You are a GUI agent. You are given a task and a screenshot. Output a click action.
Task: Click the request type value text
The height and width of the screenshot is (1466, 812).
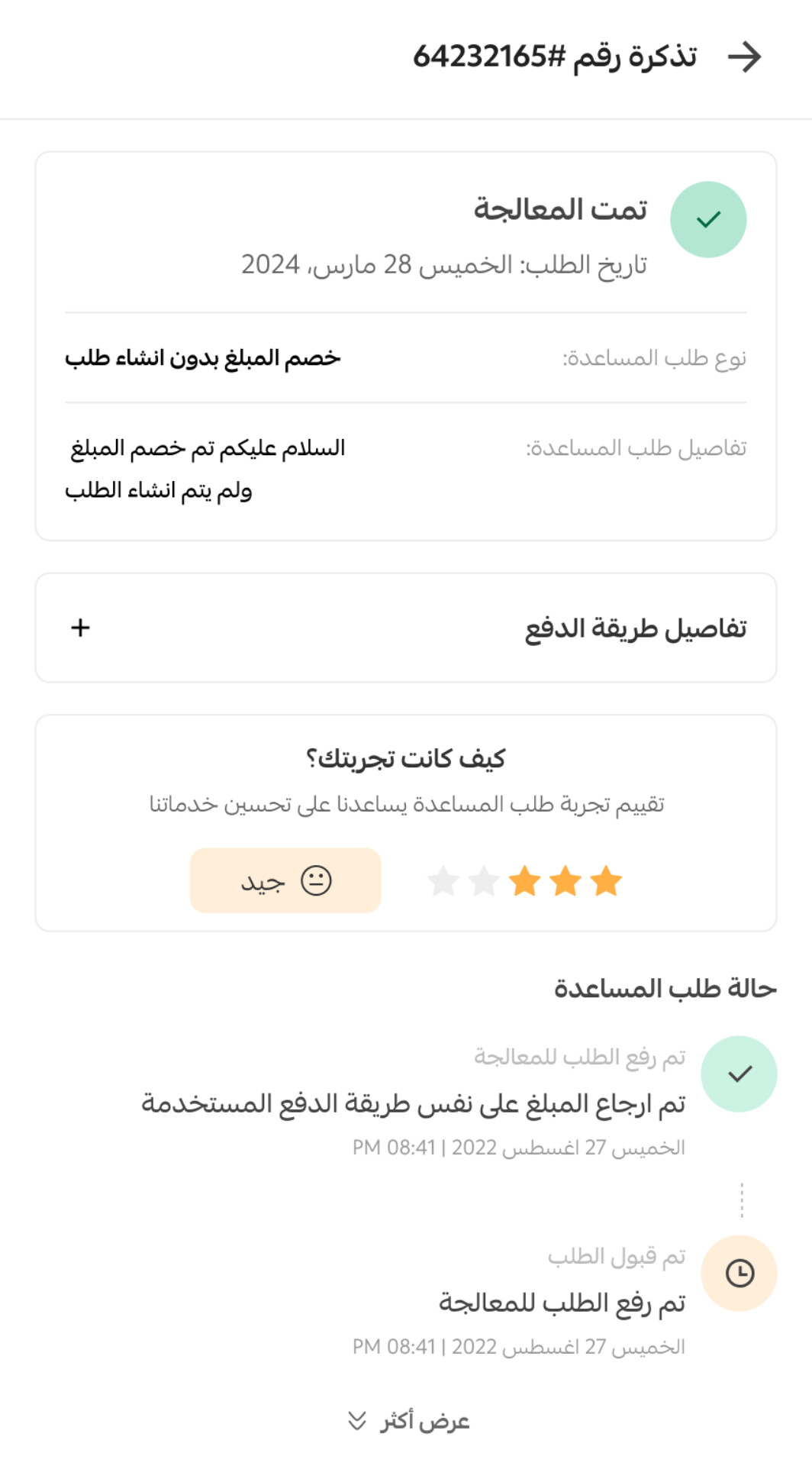203,358
